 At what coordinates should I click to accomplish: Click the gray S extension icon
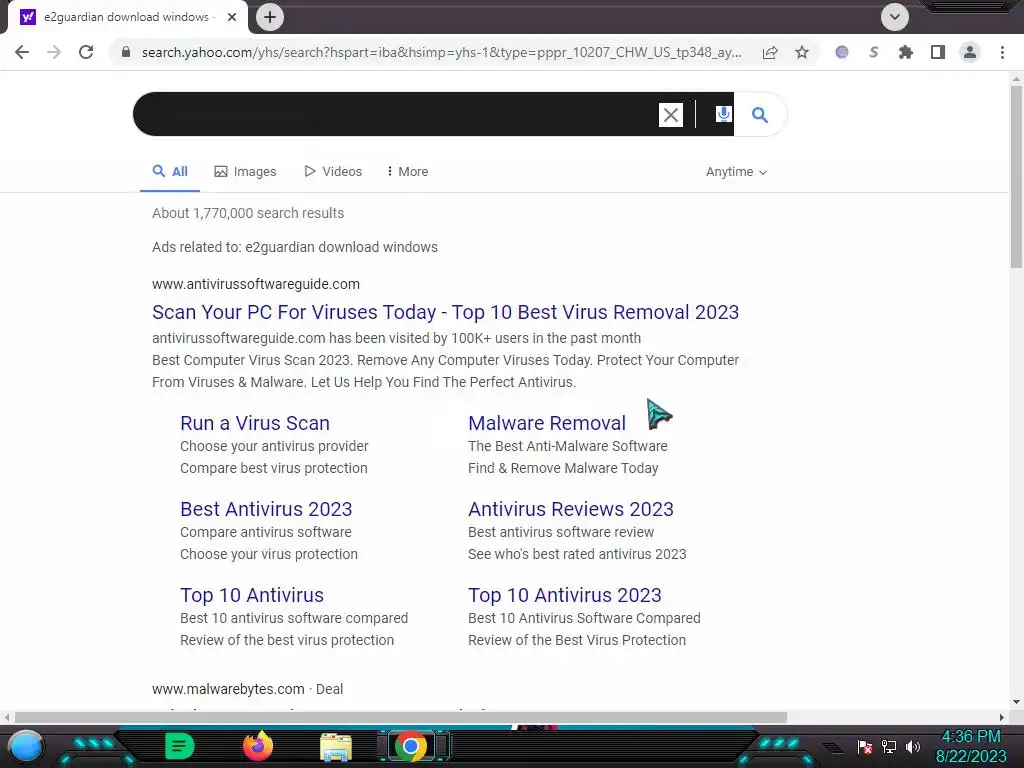click(x=874, y=52)
